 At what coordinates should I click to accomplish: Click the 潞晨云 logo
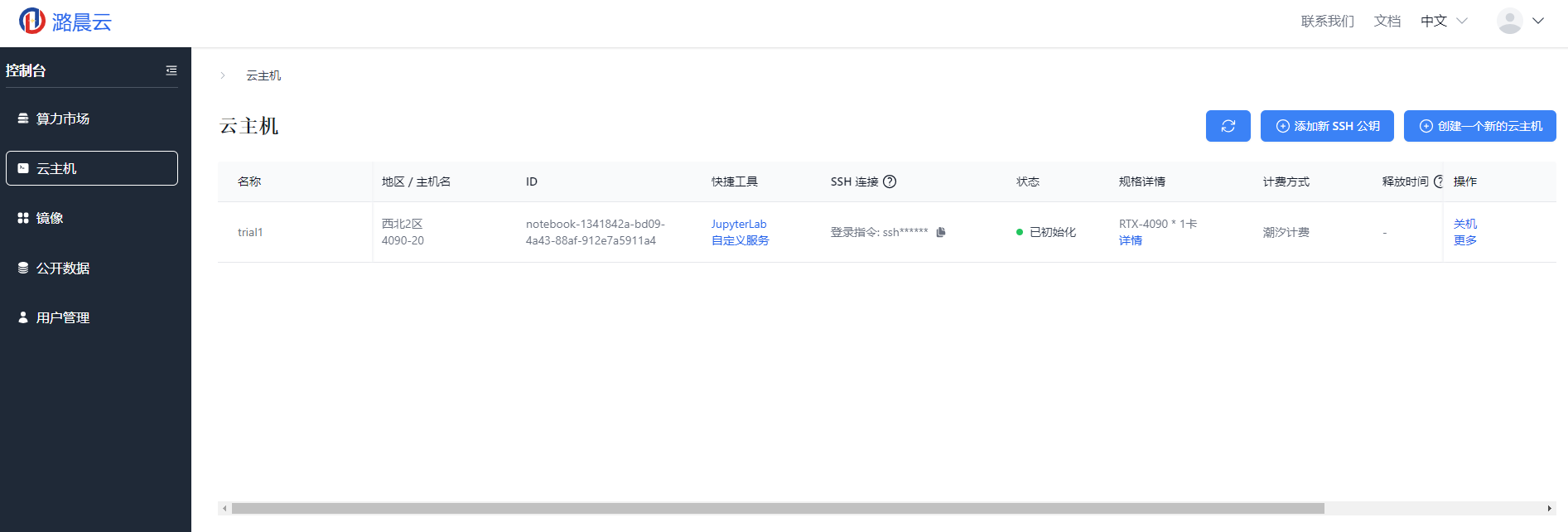(65, 22)
